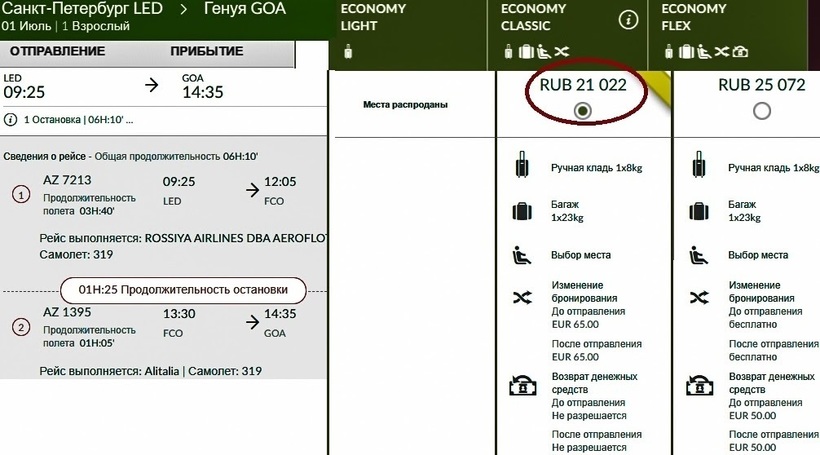The width and height of the screenshot is (820, 455).
Task: Click the stopover info icon
Action: (x=11, y=119)
